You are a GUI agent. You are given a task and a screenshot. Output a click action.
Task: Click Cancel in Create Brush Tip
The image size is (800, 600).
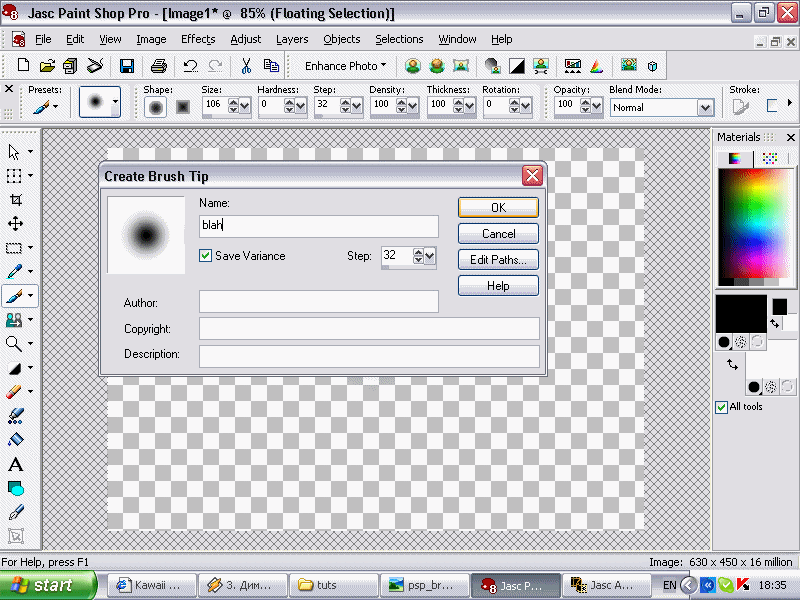[498, 234]
